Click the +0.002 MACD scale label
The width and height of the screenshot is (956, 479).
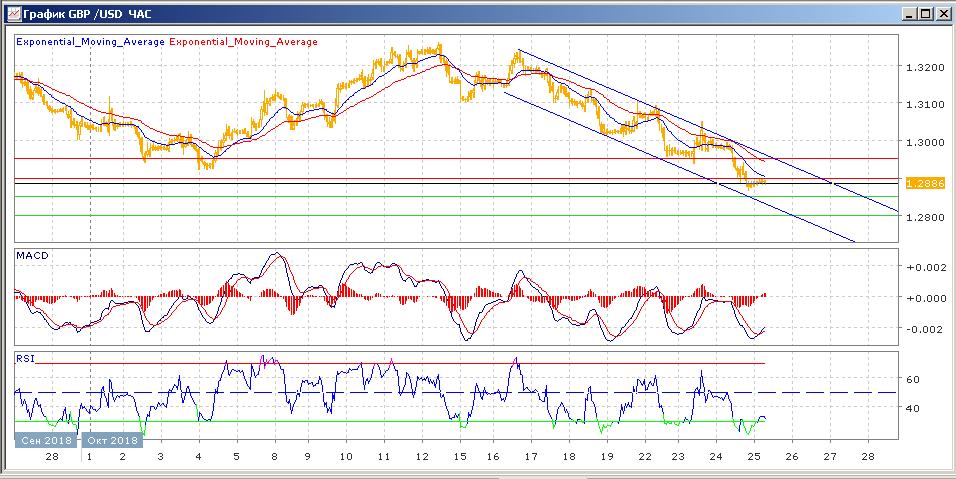(922, 267)
